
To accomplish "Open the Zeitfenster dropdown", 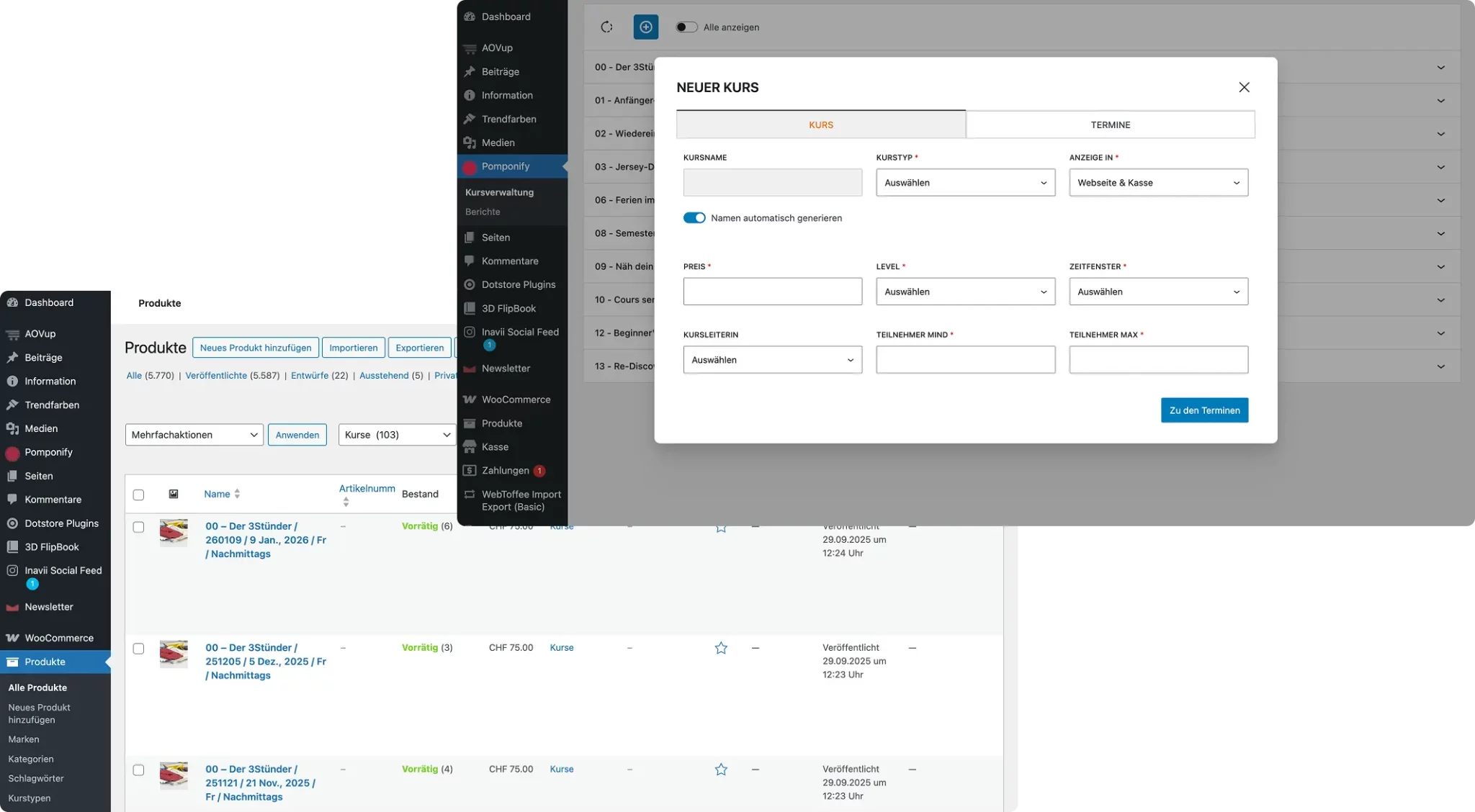I will click(x=1158, y=292).
